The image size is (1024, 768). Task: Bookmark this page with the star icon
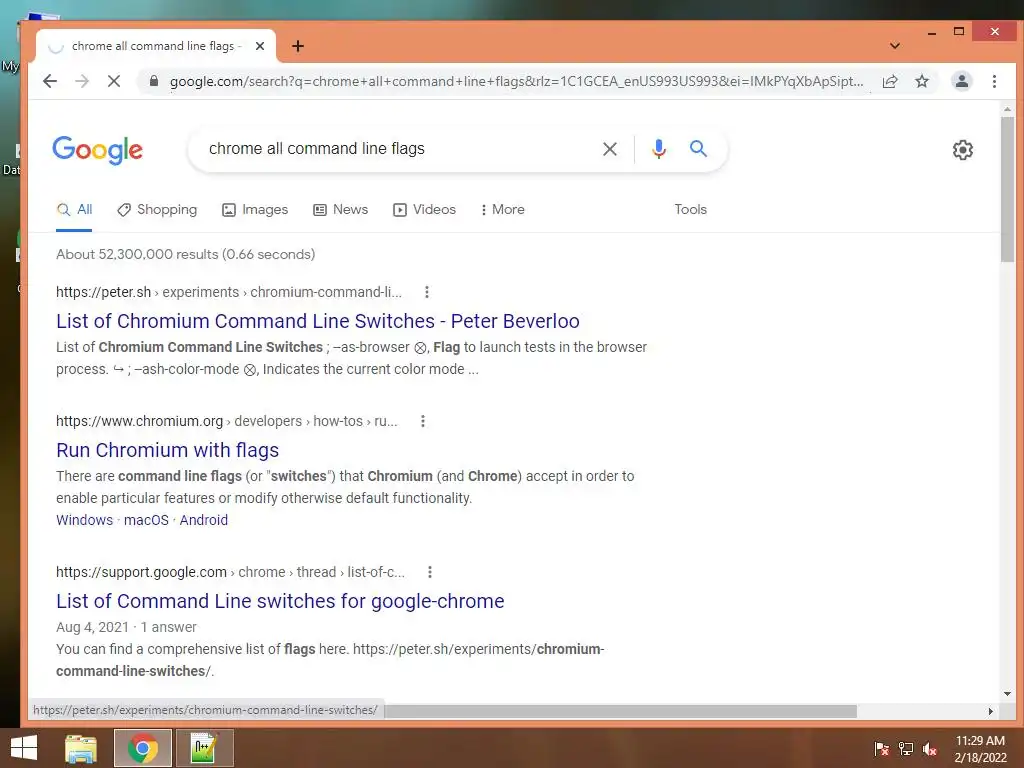921,81
